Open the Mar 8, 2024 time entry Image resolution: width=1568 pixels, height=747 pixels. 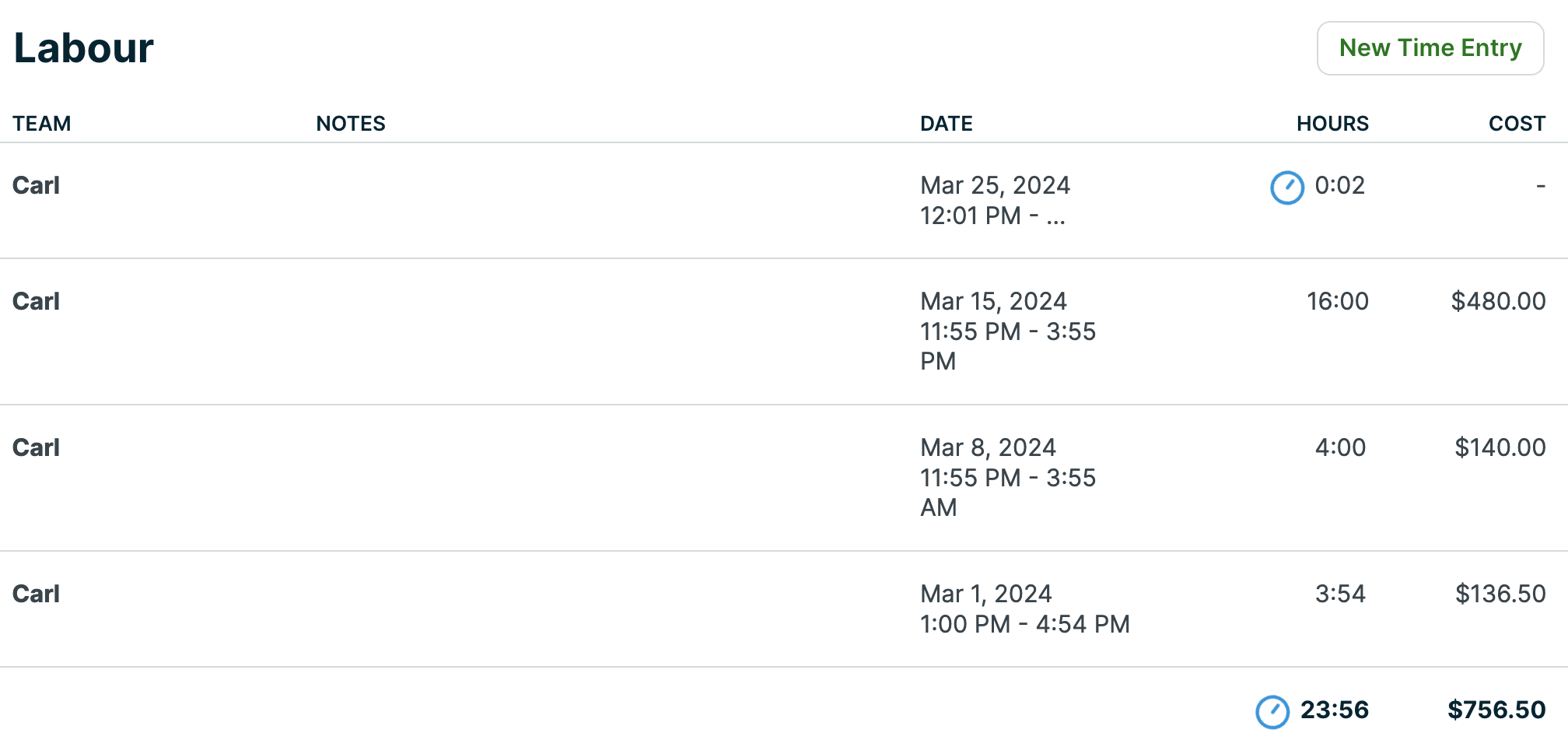tap(987, 447)
